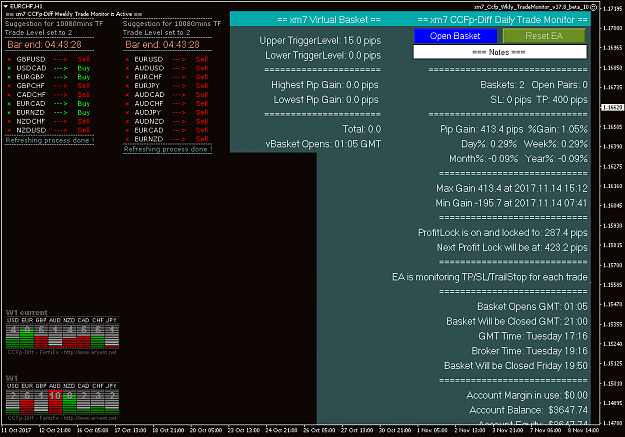Click the '%Gain: 1.05%' value

click(558, 129)
